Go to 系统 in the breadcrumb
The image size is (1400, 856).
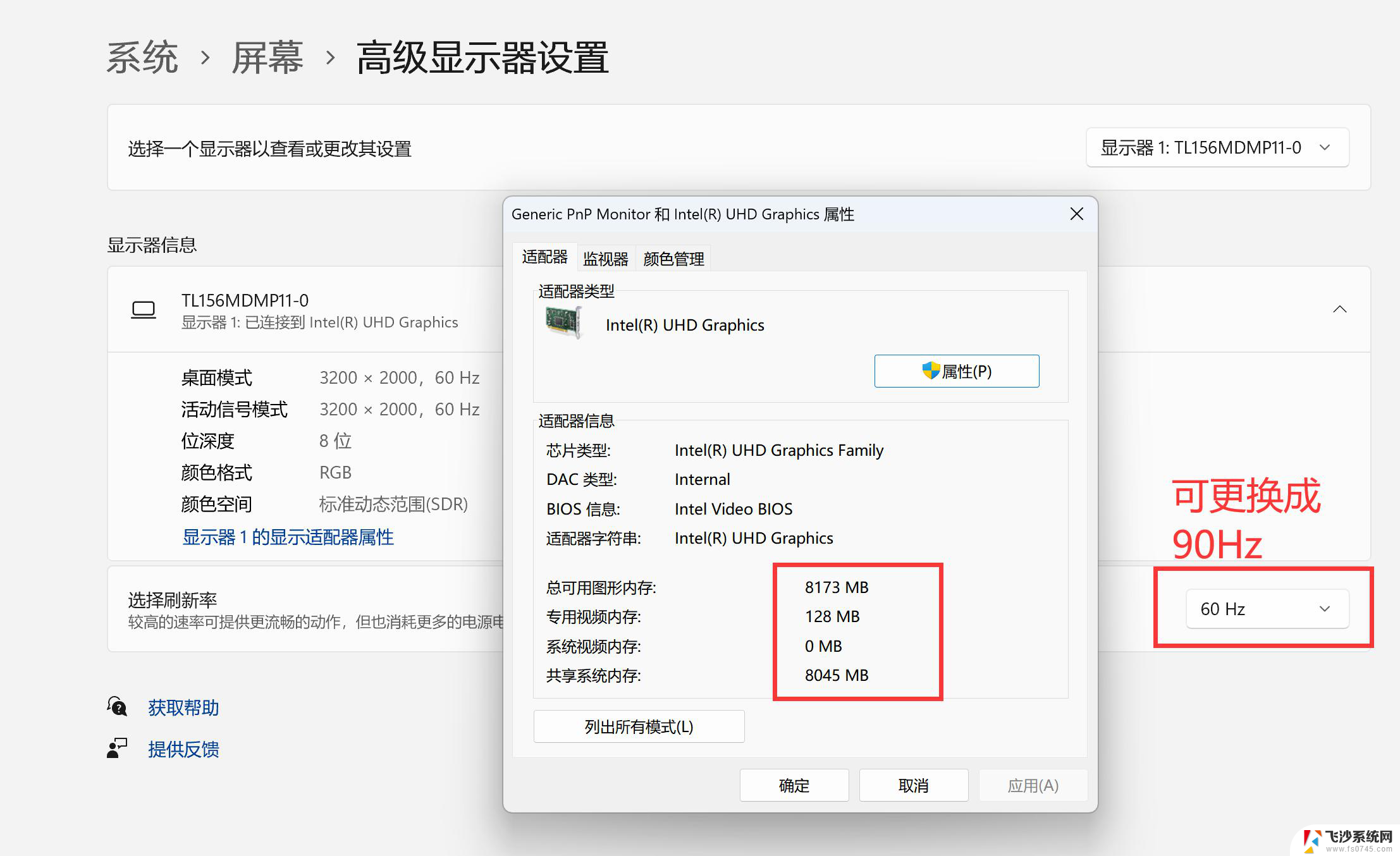click(142, 58)
